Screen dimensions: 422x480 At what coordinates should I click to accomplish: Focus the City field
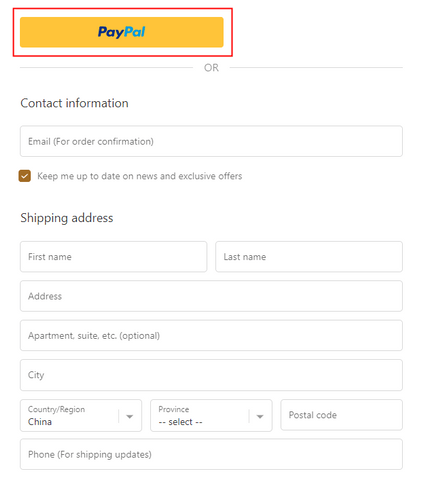(x=211, y=375)
